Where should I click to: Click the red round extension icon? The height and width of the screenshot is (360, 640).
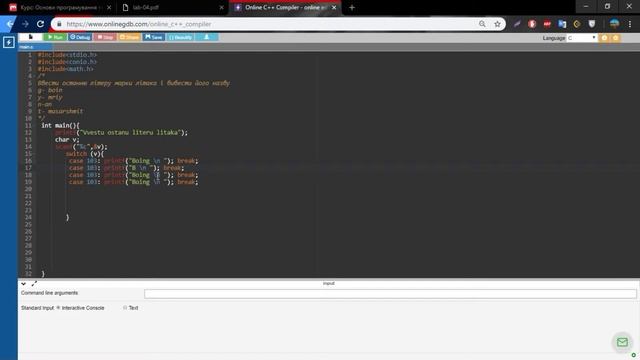click(532, 24)
